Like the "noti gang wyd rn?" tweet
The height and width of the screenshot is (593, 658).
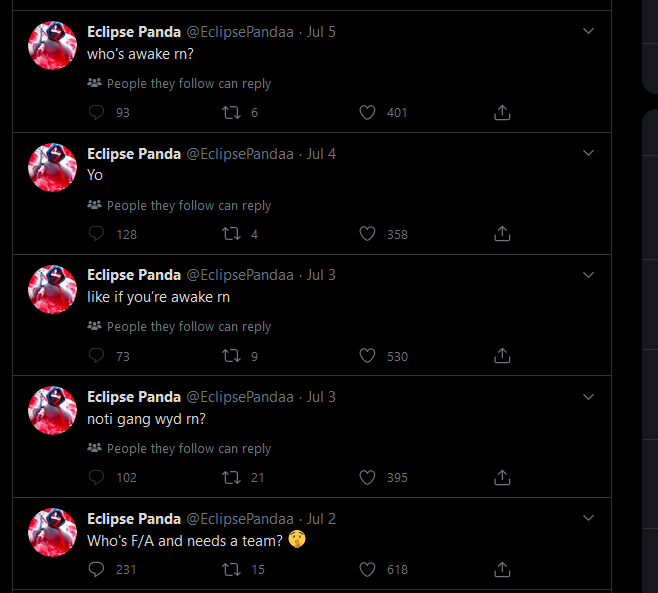[367, 477]
